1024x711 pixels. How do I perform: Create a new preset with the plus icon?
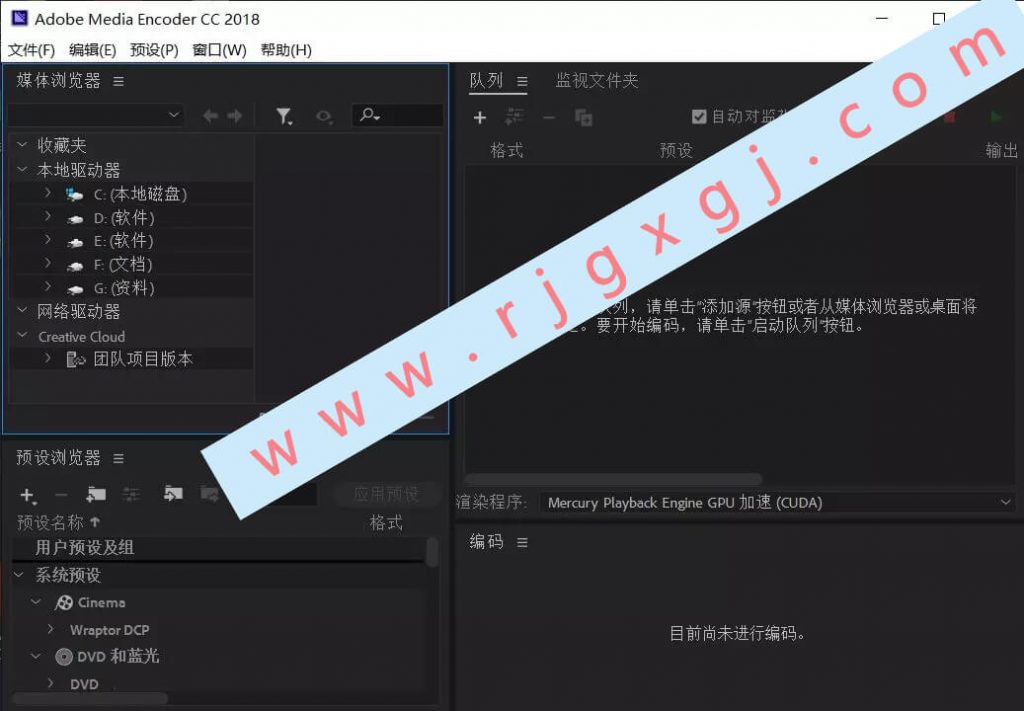point(27,496)
